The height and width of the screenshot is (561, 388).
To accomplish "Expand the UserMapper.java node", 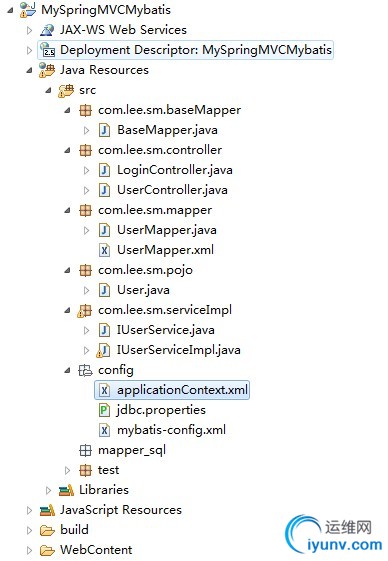I will 86,230.
